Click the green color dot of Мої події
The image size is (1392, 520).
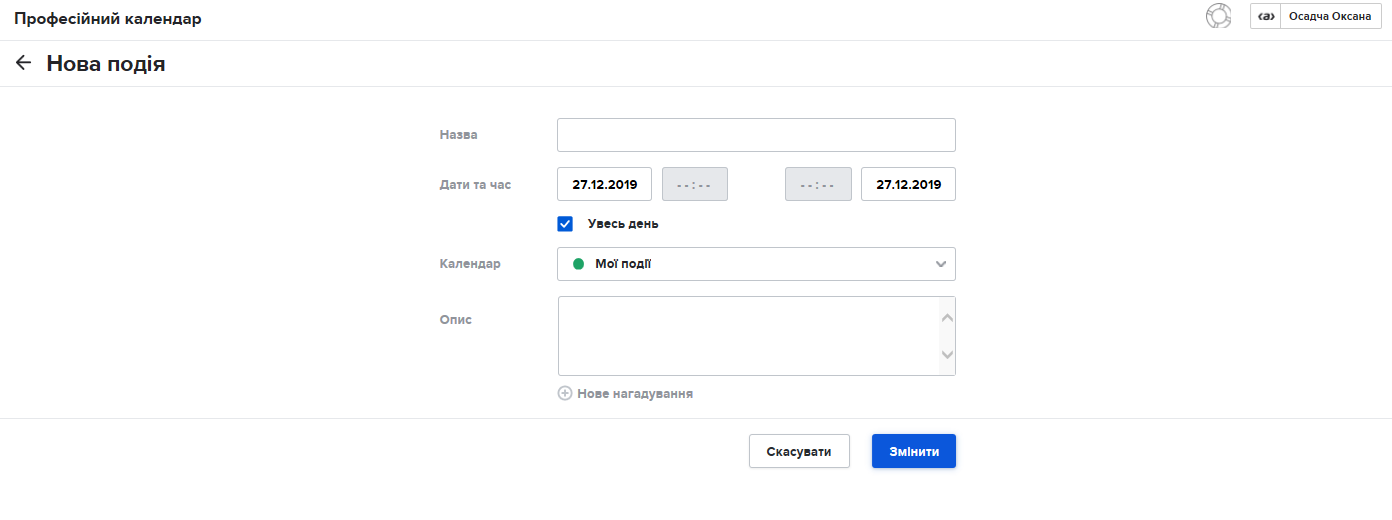578,264
